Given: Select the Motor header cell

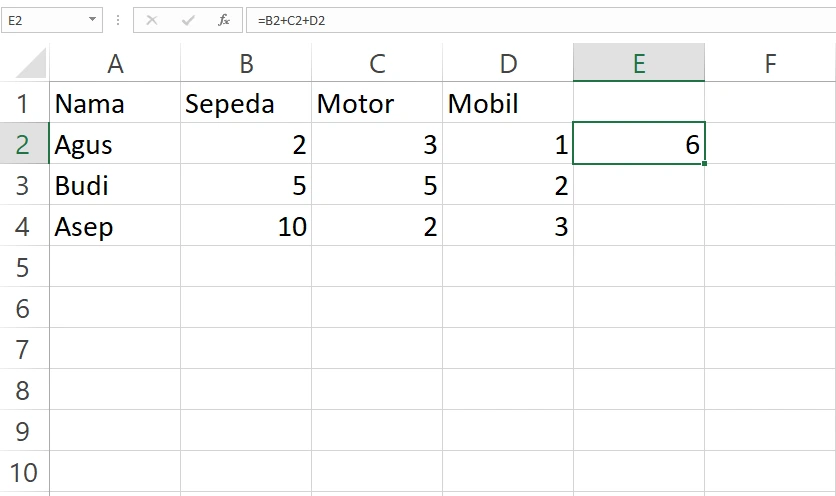Looking at the screenshot, I should point(377,102).
